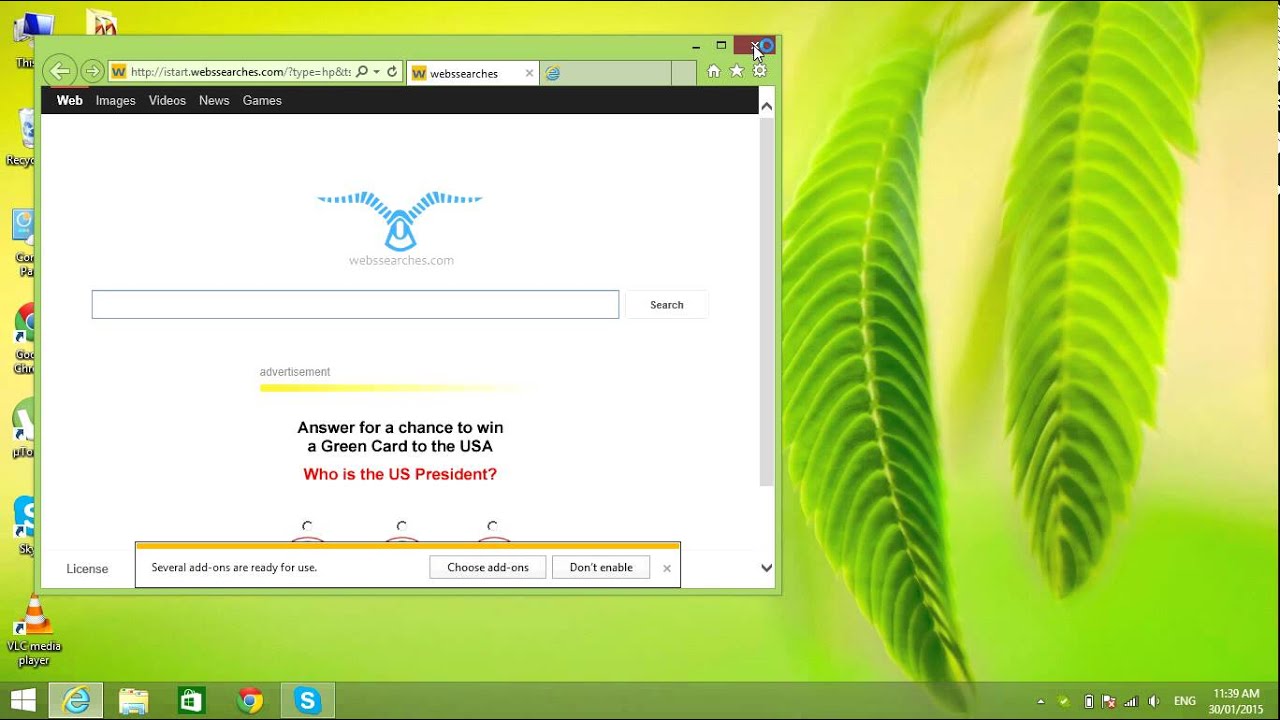The height and width of the screenshot is (720, 1280).
Task: Click the network signal tray icon
Action: pos(1131,702)
